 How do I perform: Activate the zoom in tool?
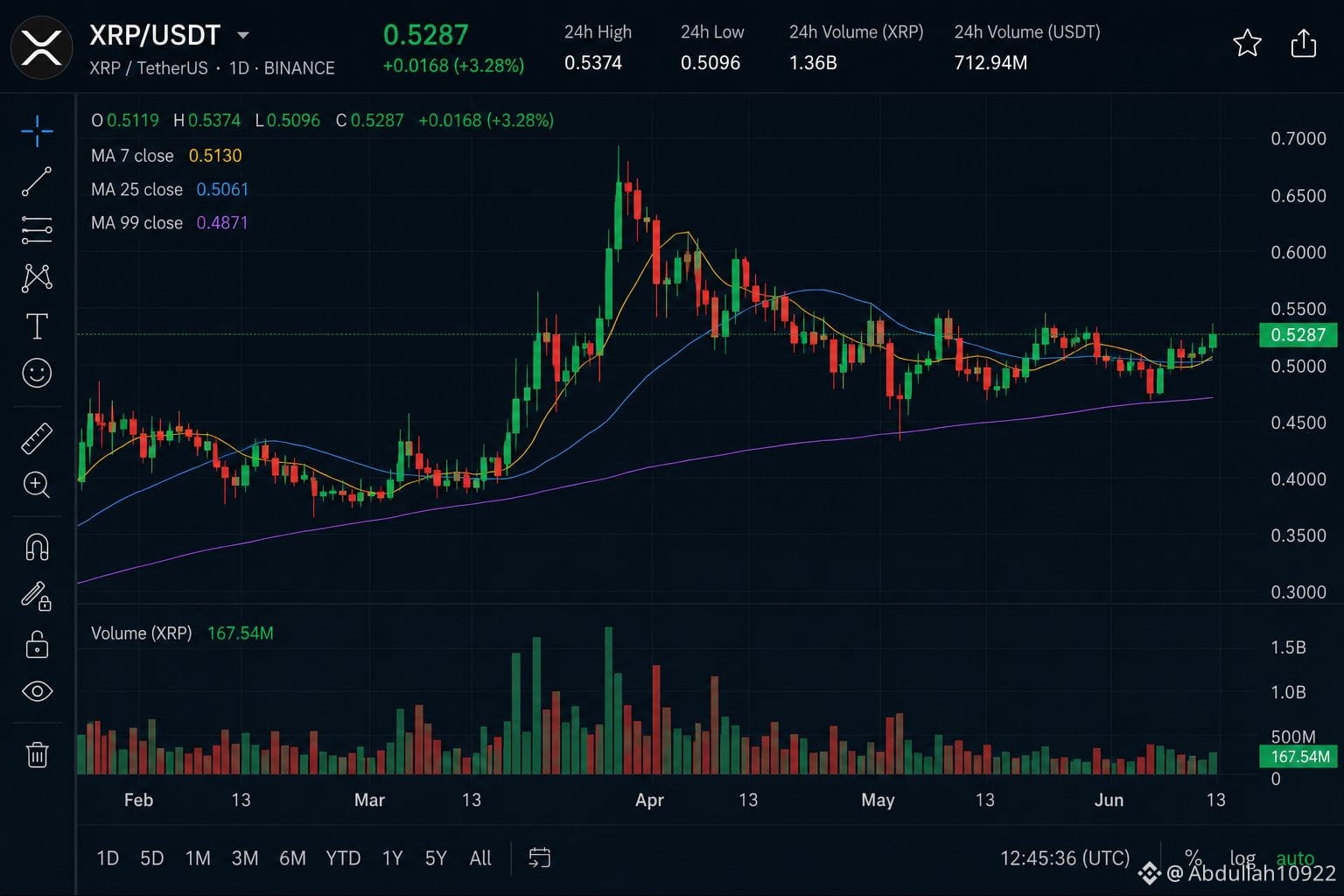[37, 485]
